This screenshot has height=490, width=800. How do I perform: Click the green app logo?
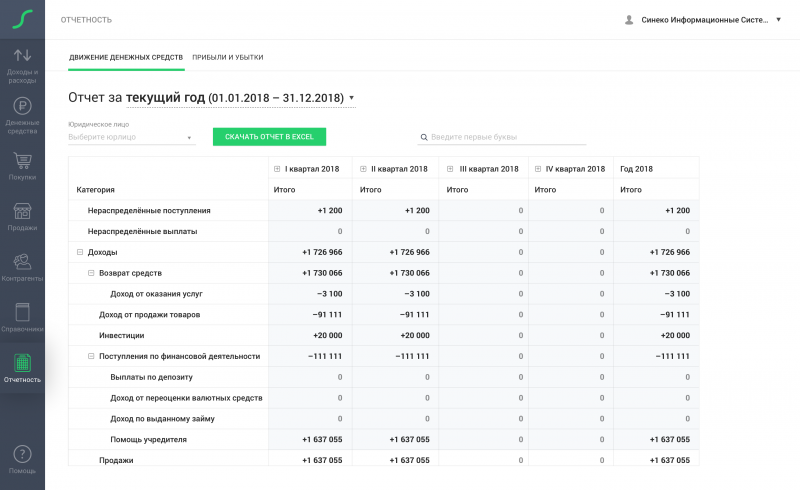[x=22, y=19]
